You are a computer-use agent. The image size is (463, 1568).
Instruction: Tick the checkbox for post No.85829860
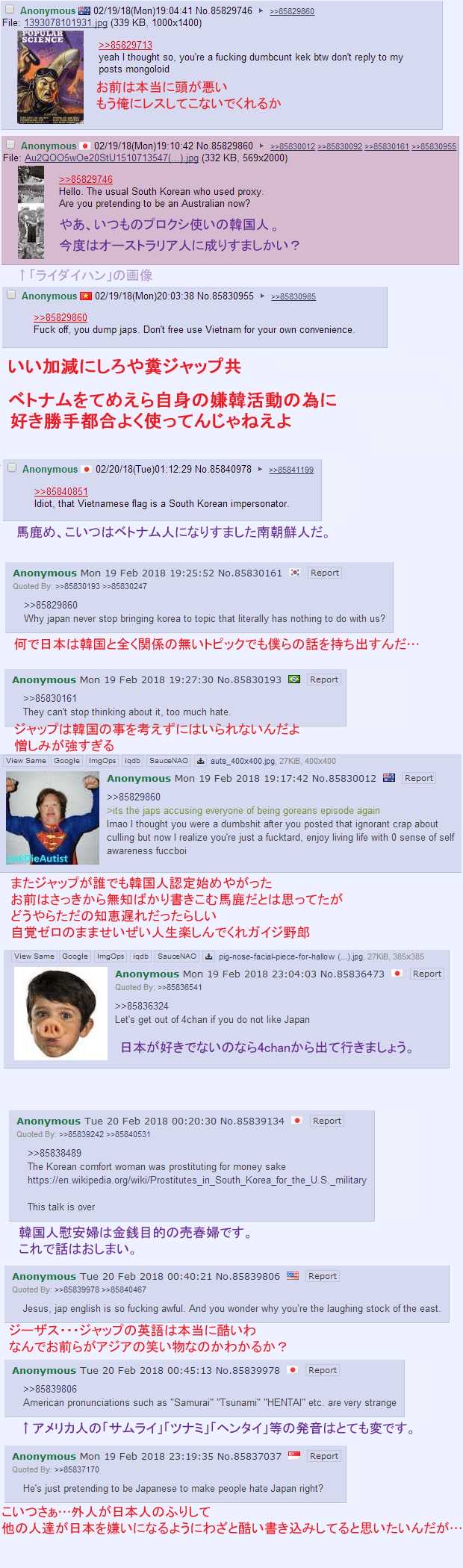pos(10,145)
